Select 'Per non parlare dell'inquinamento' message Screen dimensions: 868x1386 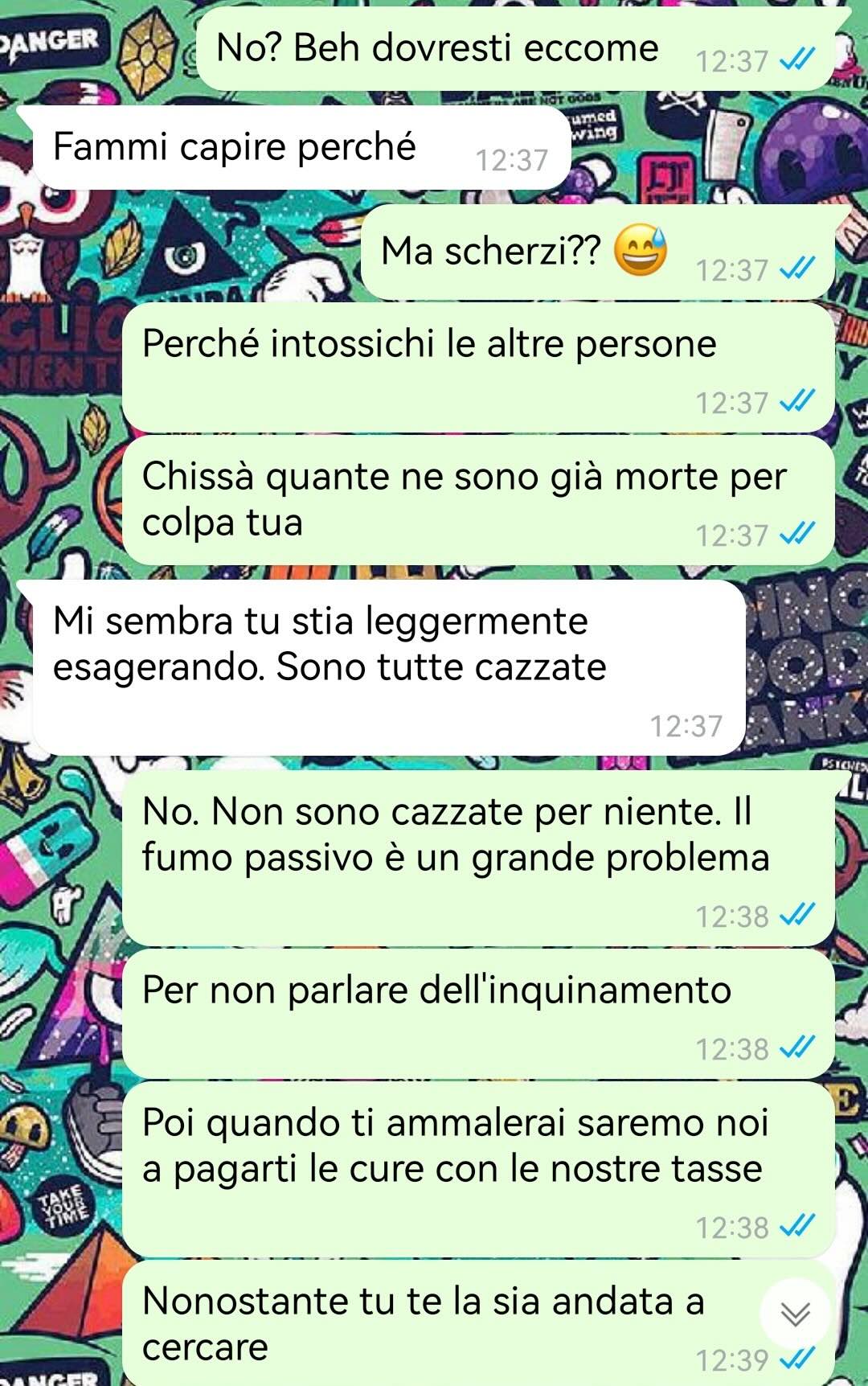click(x=478, y=1014)
